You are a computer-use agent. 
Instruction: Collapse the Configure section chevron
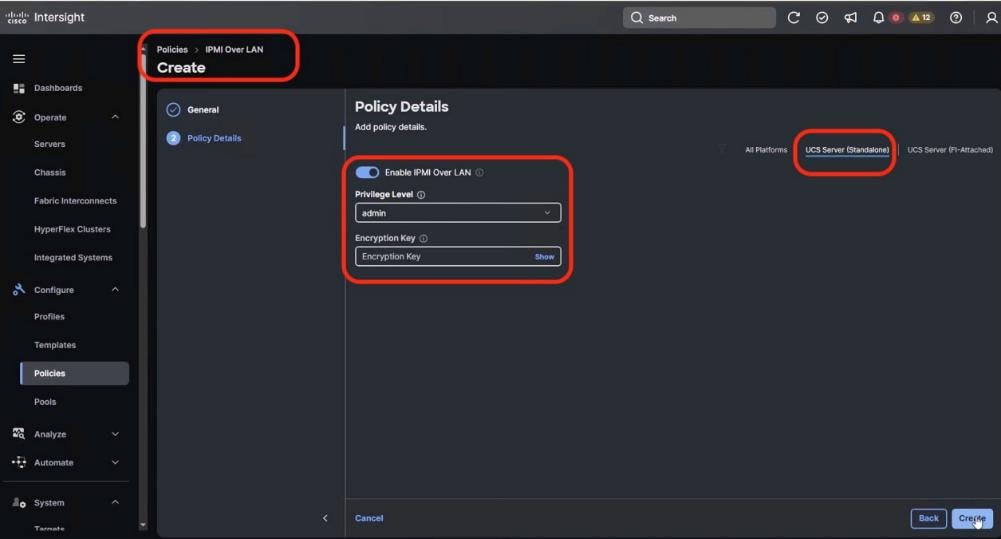point(115,289)
